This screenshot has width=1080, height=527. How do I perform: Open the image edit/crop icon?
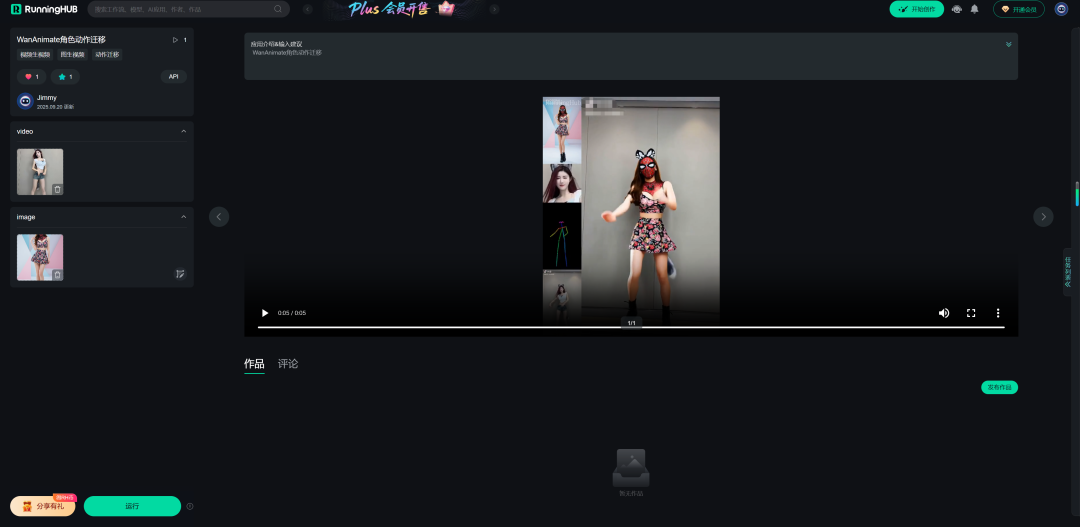180,273
